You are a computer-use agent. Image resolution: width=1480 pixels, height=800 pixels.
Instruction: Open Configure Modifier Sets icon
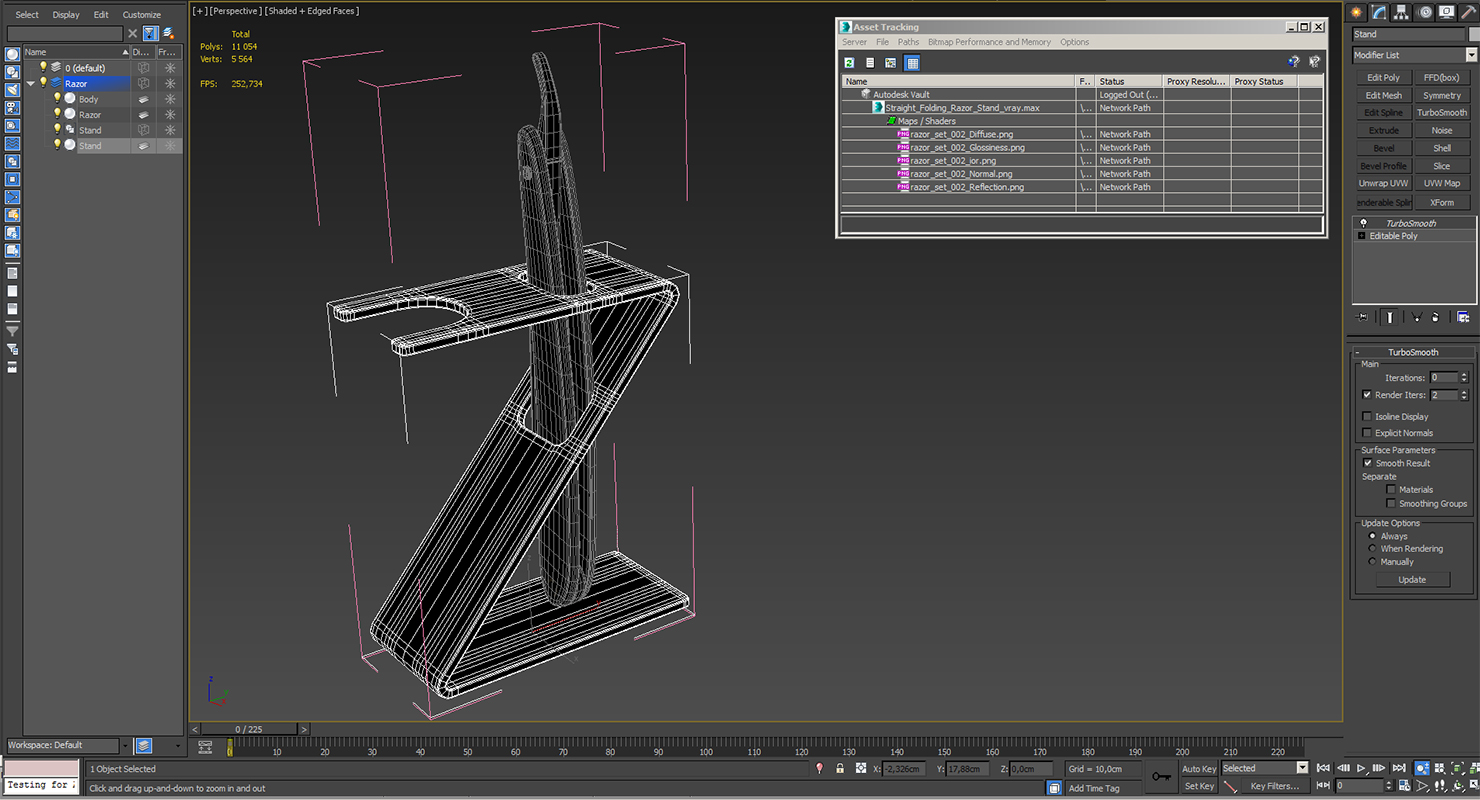pos(1463,317)
